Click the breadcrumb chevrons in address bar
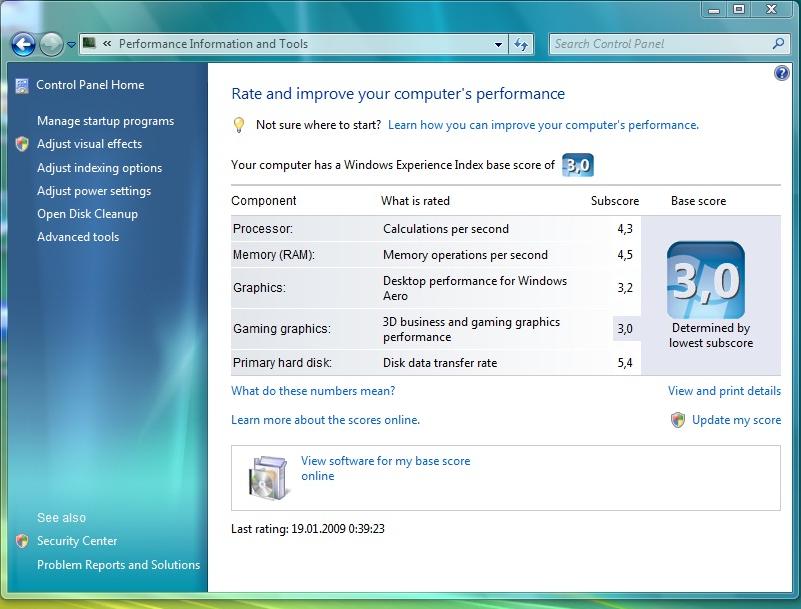Viewport: 801px width, 609px height. [107, 44]
